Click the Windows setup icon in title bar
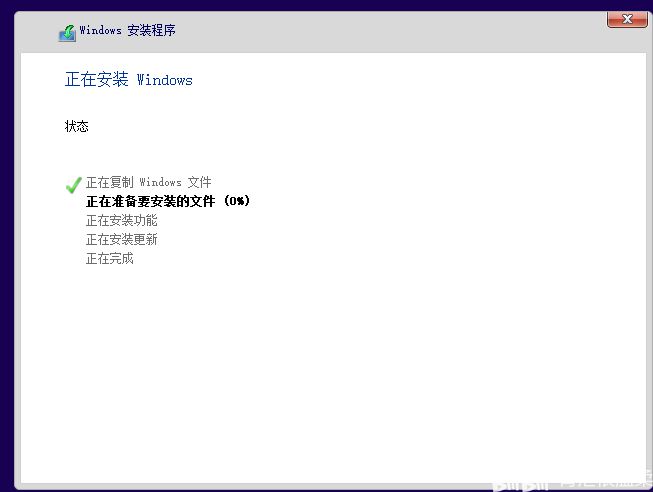The height and width of the screenshot is (492, 653). pos(67,32)
